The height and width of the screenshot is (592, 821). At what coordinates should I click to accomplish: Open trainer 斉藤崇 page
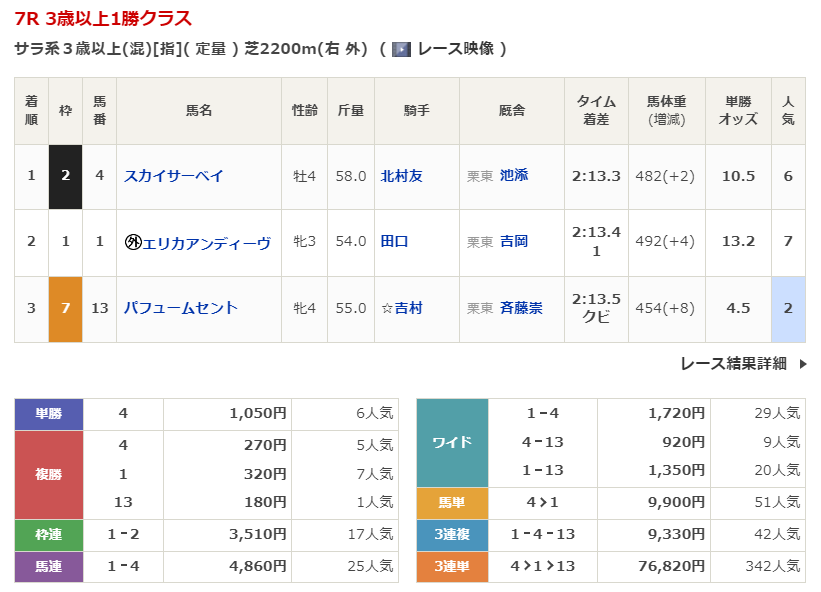(x=521, y=308)
